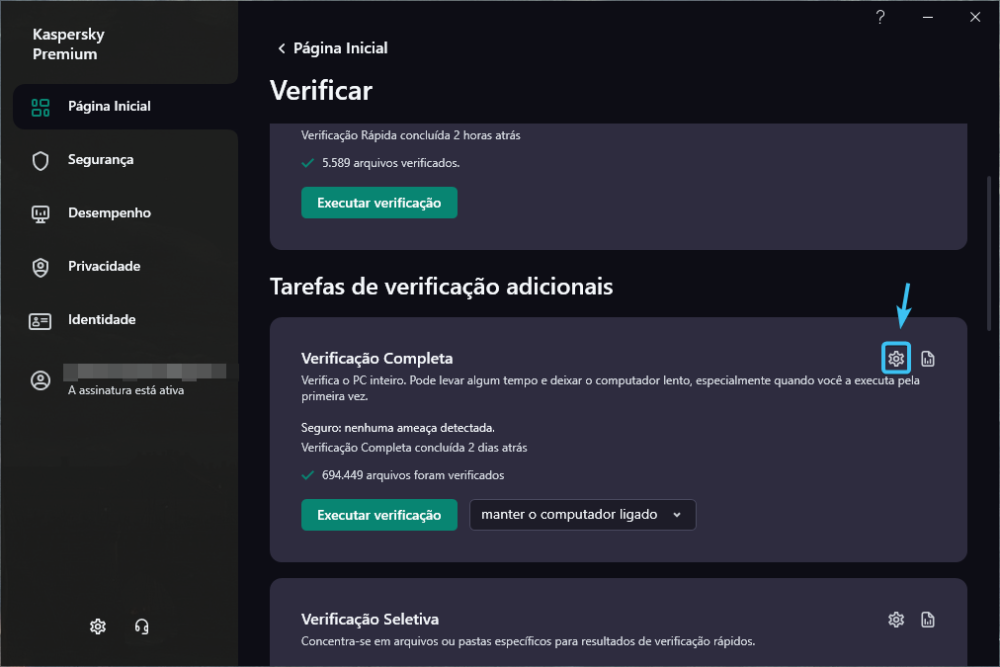Open Verificação Completa settings gear
1000x667 pixels.
(x=896, y=358)
